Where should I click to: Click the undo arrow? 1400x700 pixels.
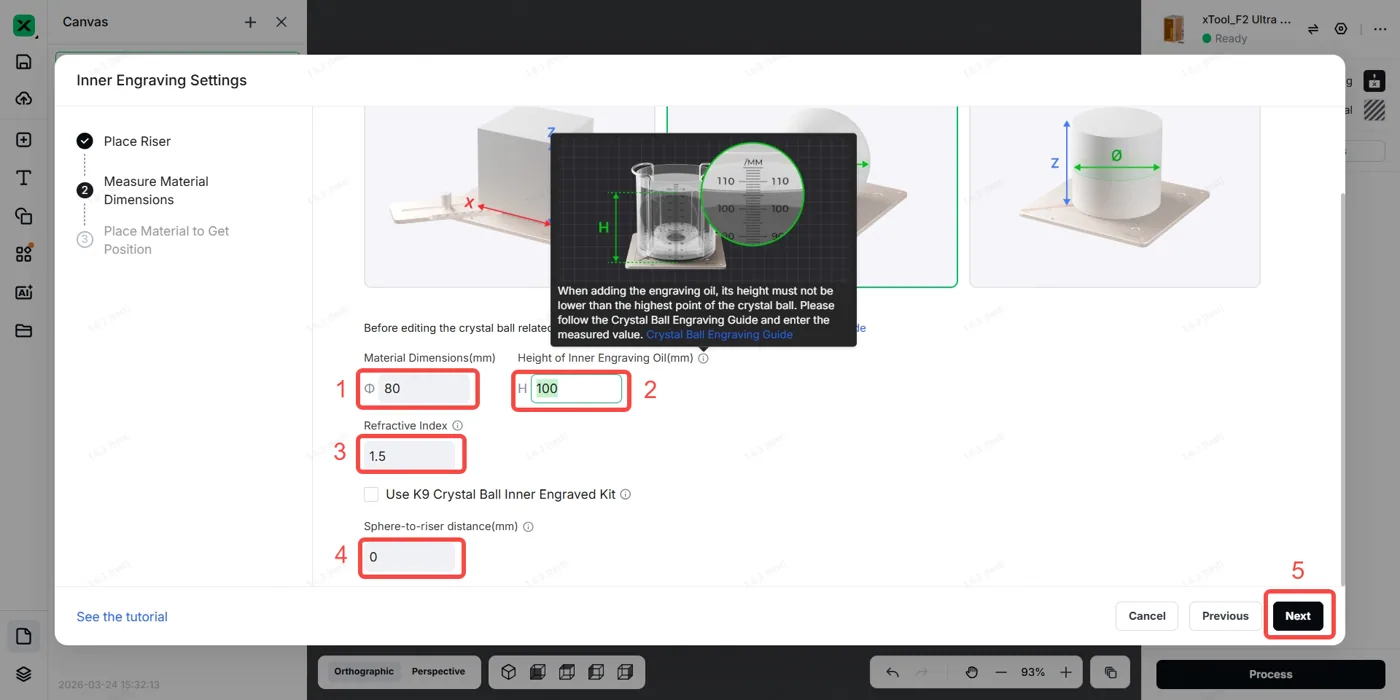(x=892, y=672)
